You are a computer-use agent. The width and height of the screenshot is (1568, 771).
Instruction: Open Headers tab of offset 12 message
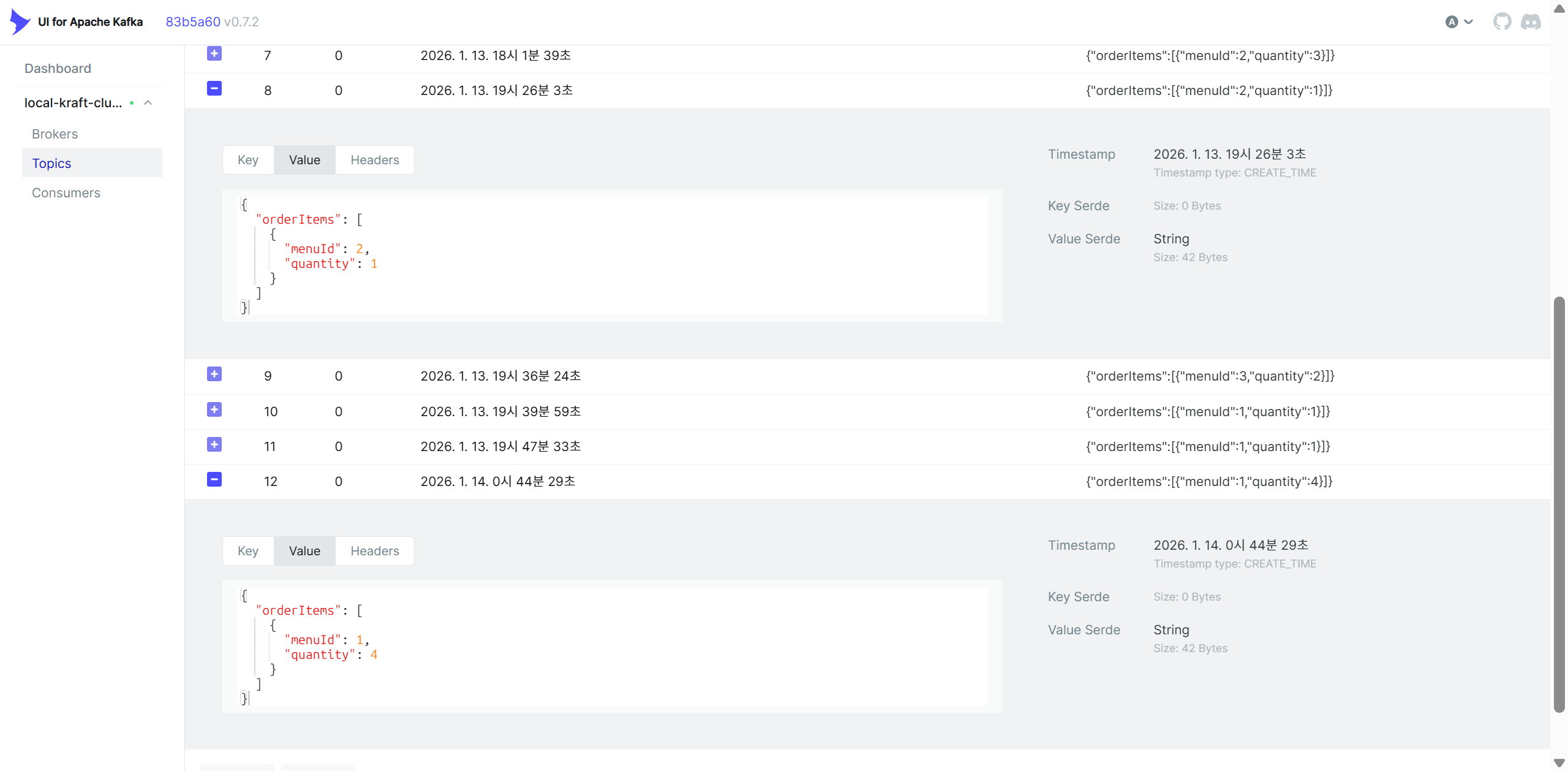click(x=374, y=551)
